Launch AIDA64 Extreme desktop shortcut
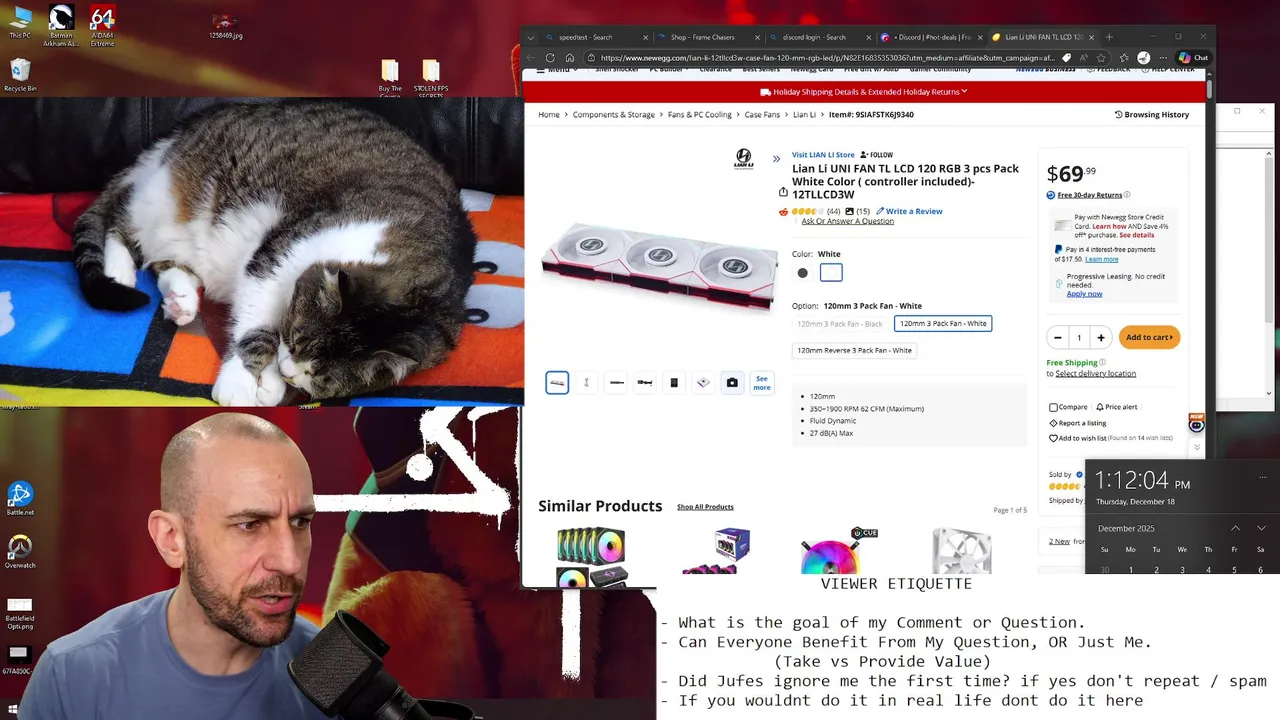 click(102, 24)
